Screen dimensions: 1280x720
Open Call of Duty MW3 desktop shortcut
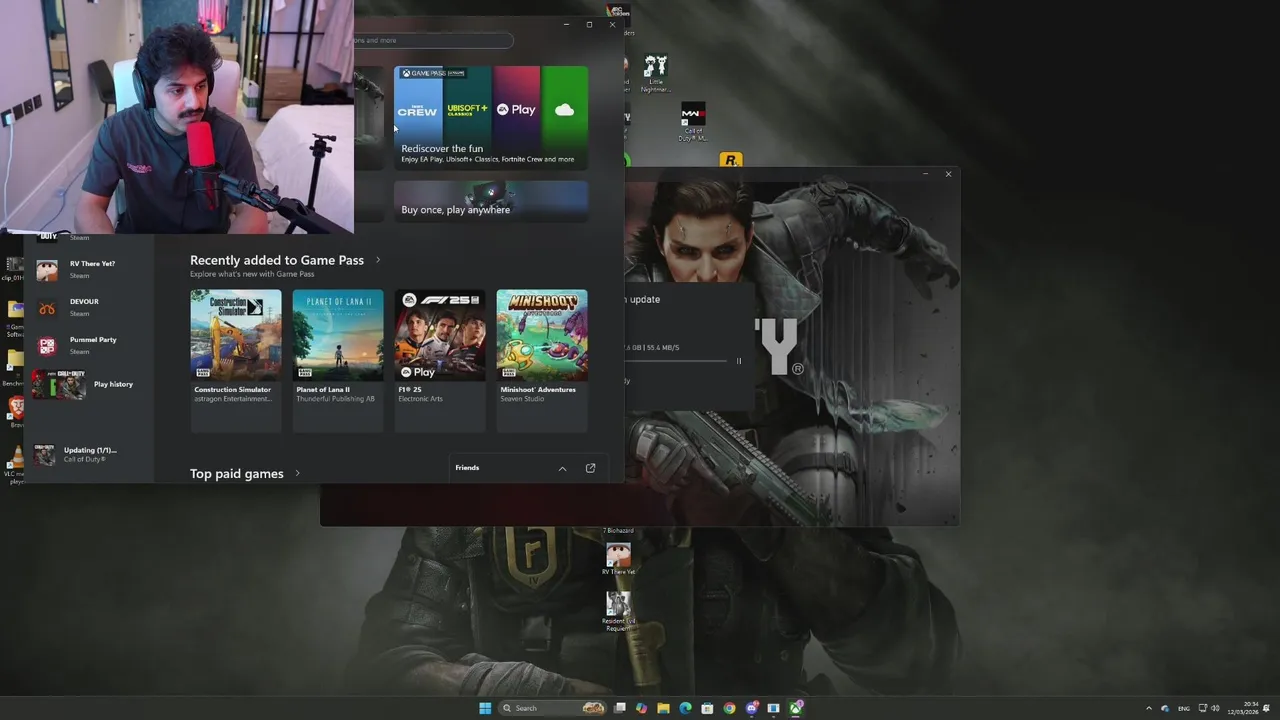point(693,122)
